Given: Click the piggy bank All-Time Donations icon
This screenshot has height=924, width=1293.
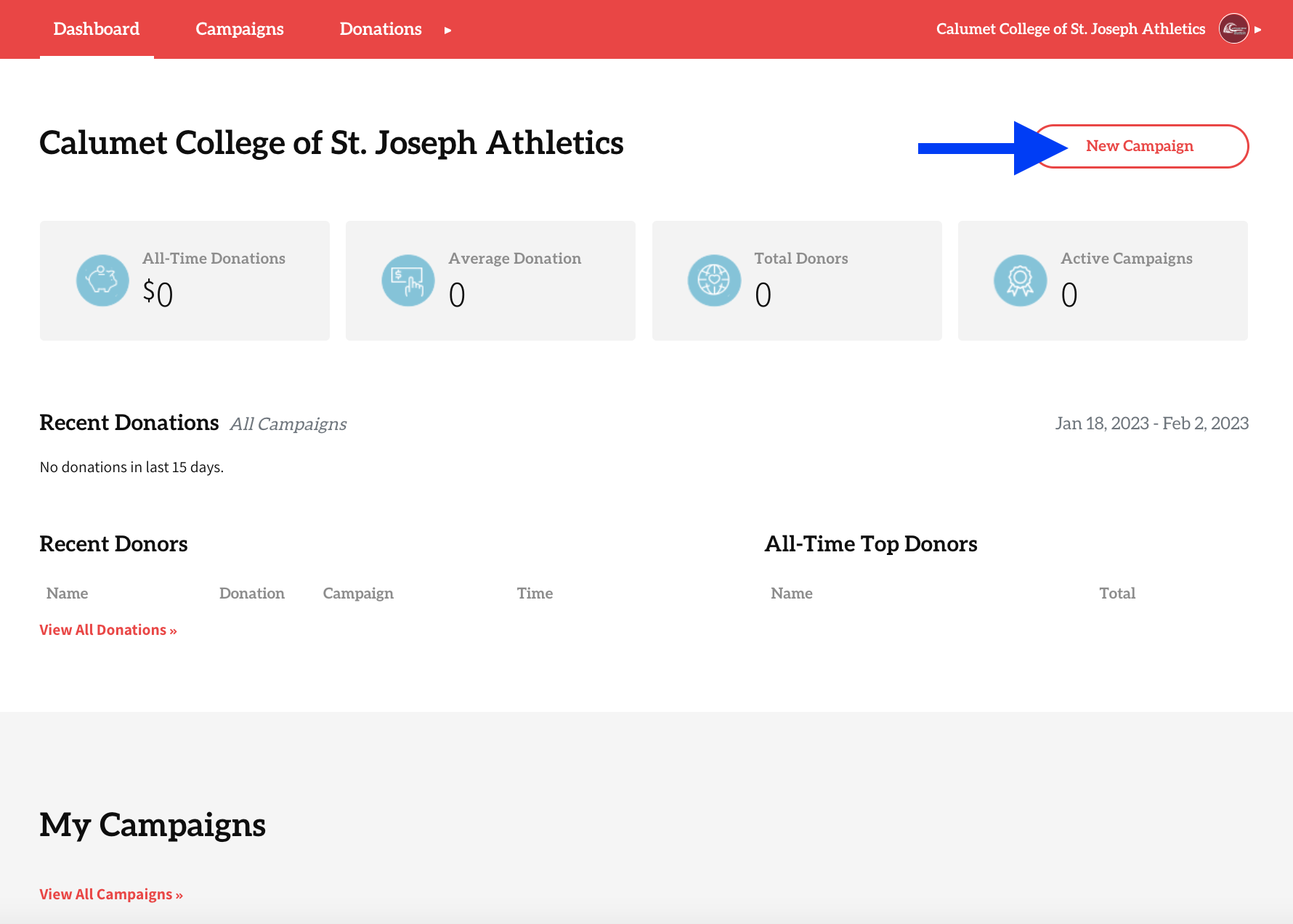Looking at the screenshot, I should pyautogui.click(x=102, y=280).
